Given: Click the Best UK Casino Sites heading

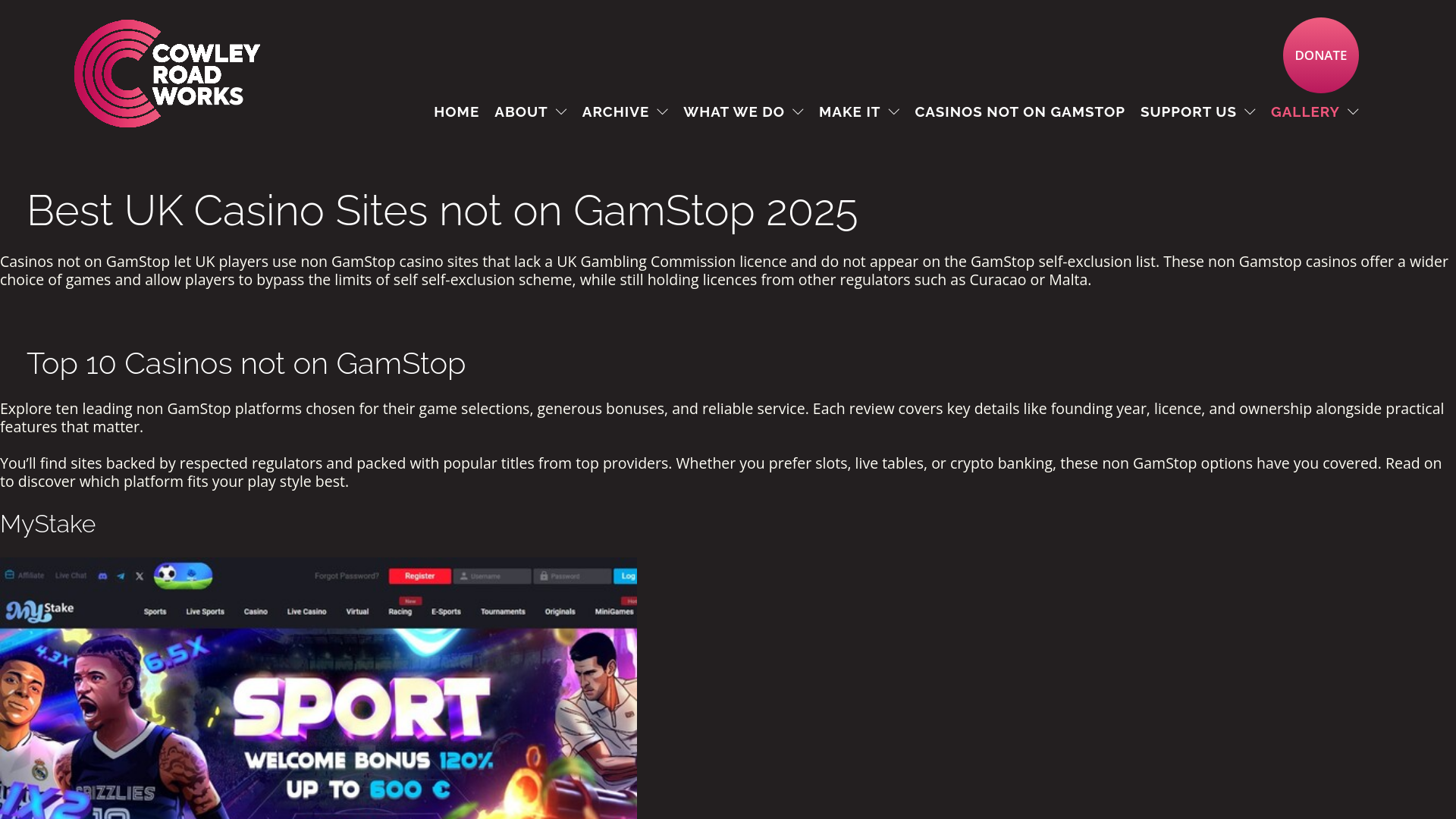Looking at the screenshot, I should point(442,210).
